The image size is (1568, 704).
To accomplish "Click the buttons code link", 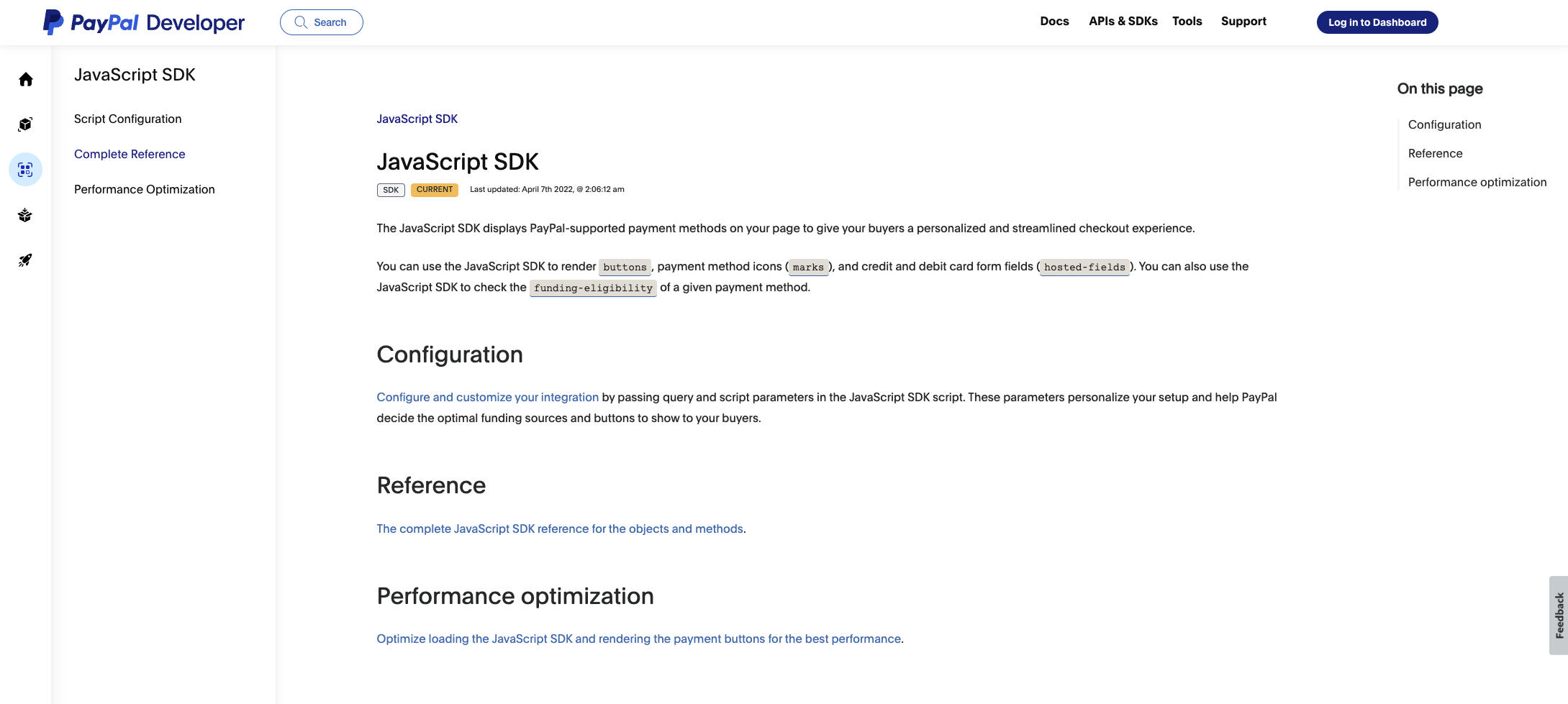I will click(x=625, y=267).
